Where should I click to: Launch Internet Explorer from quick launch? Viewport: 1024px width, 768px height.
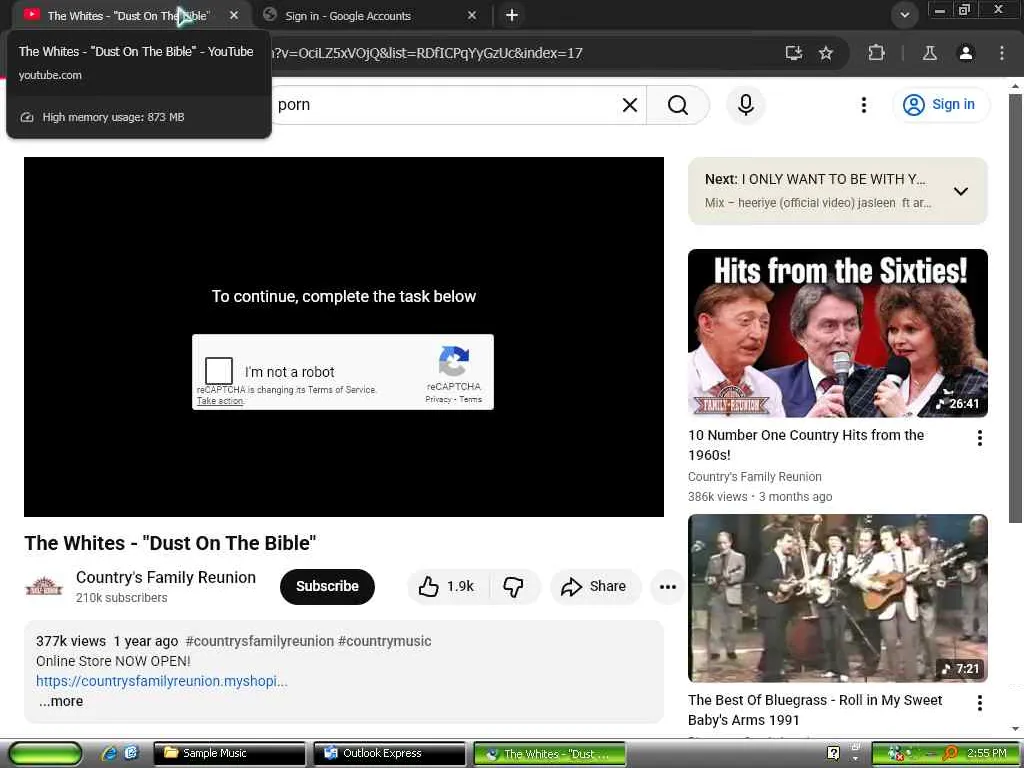pos(109,753)
